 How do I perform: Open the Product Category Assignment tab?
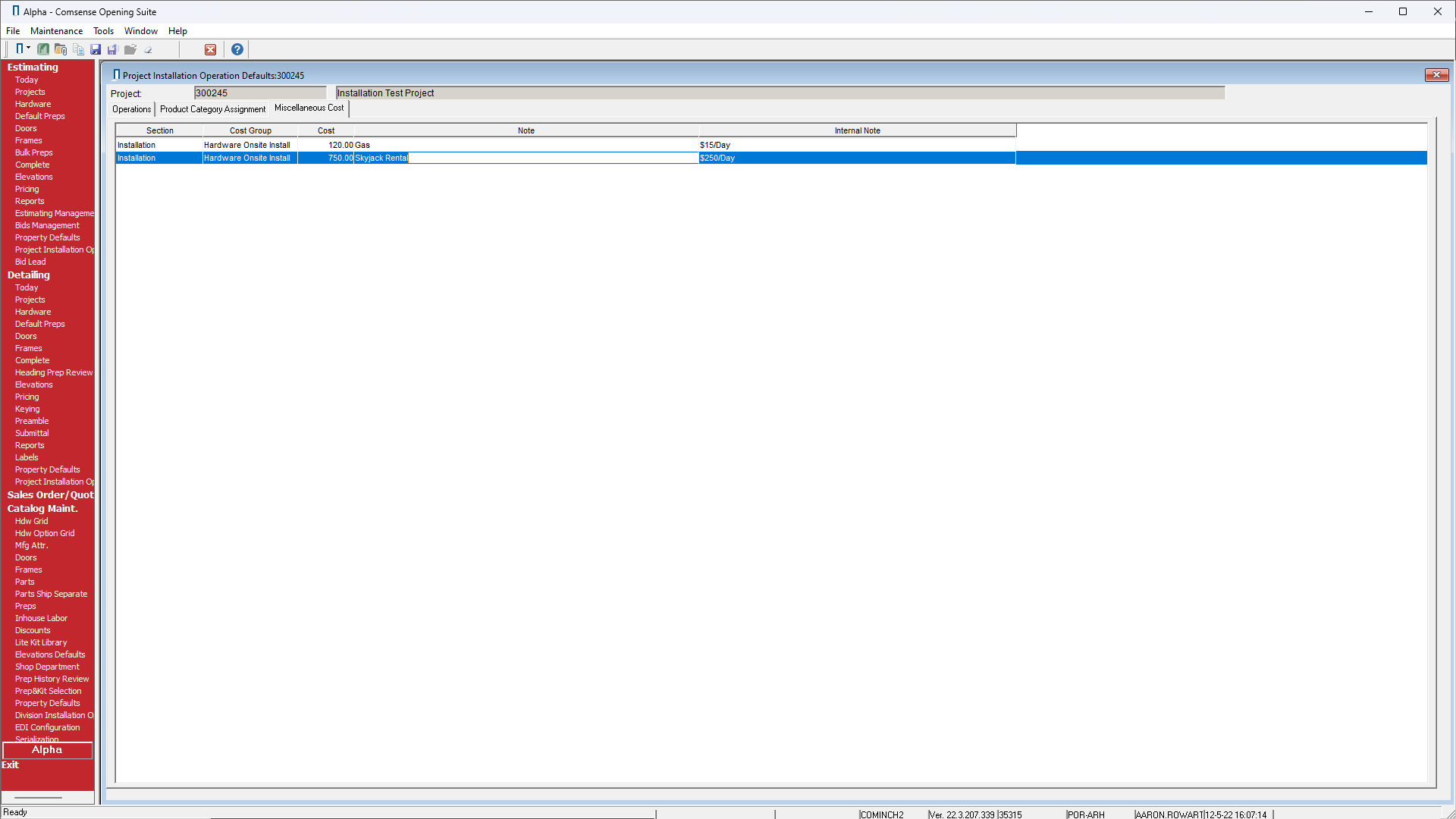tap(212, 109)
